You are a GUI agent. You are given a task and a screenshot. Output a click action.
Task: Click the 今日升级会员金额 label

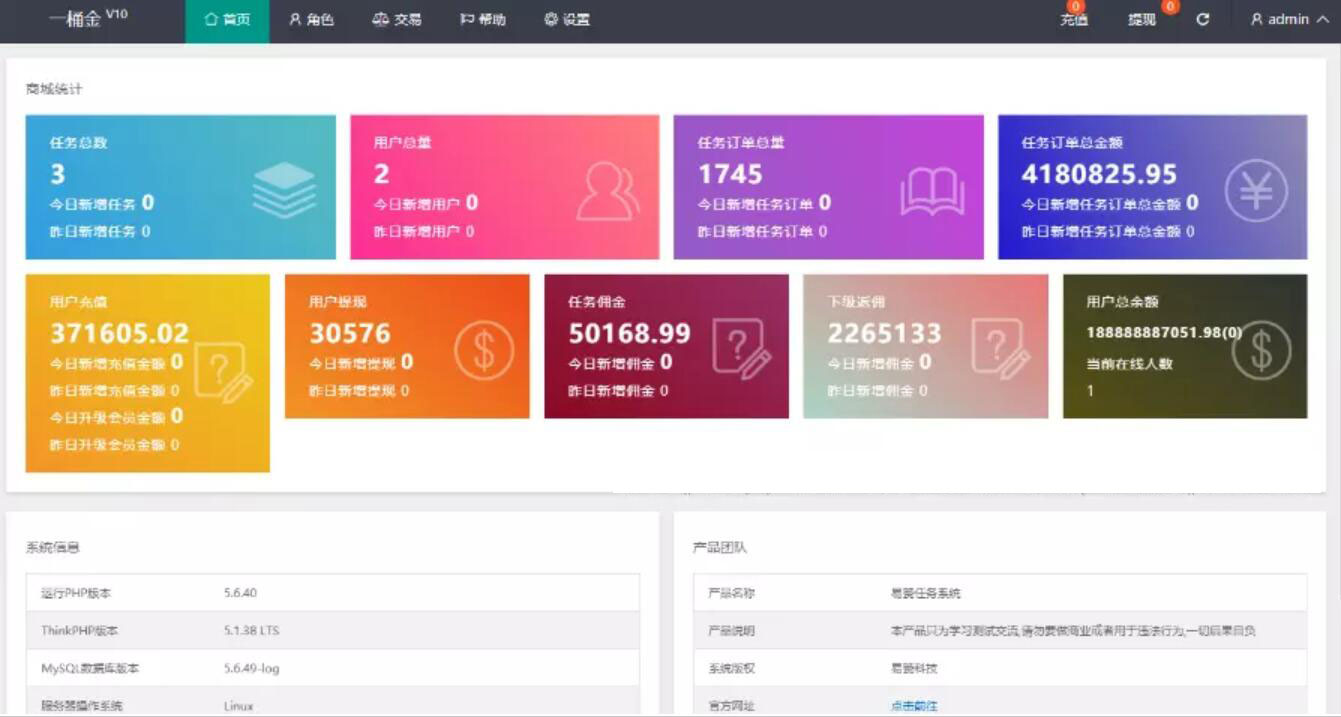(107, 417)
